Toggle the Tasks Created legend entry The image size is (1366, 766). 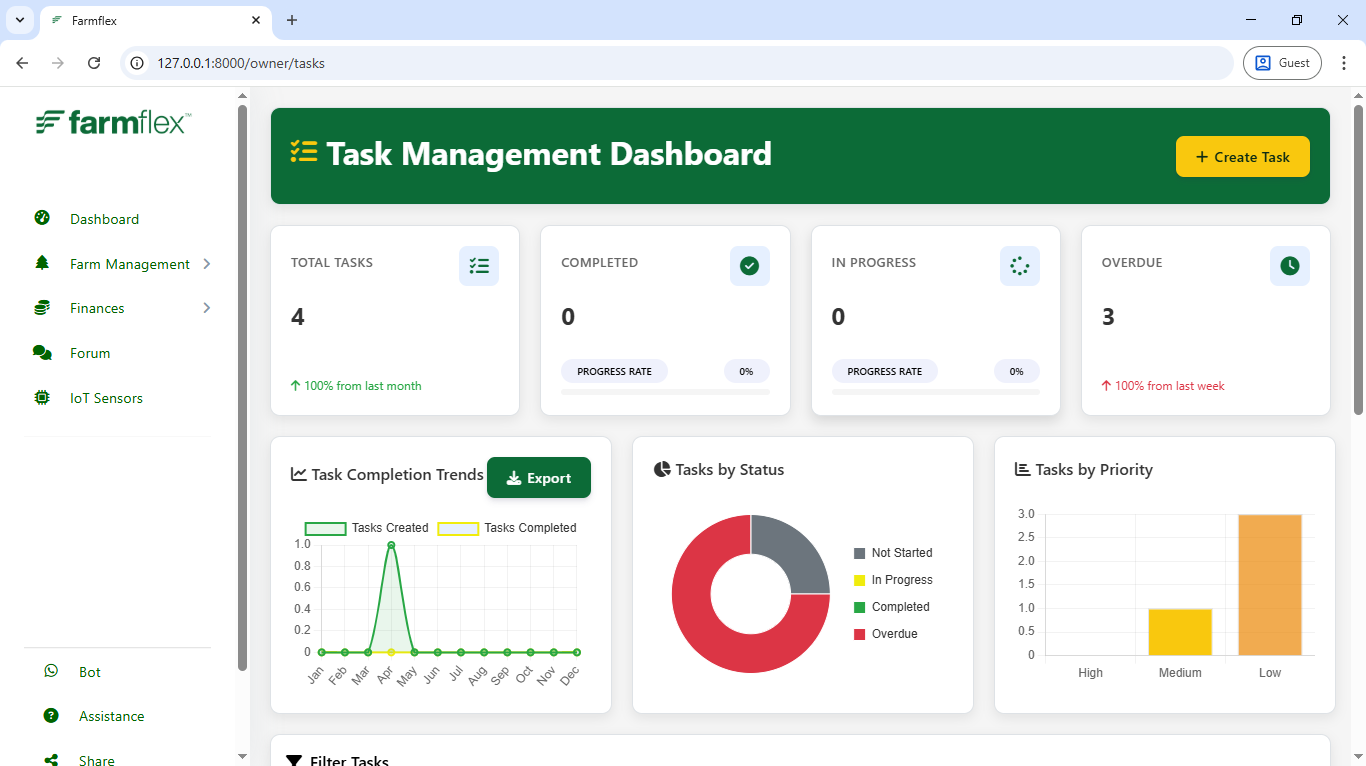[x=367, y=528]
